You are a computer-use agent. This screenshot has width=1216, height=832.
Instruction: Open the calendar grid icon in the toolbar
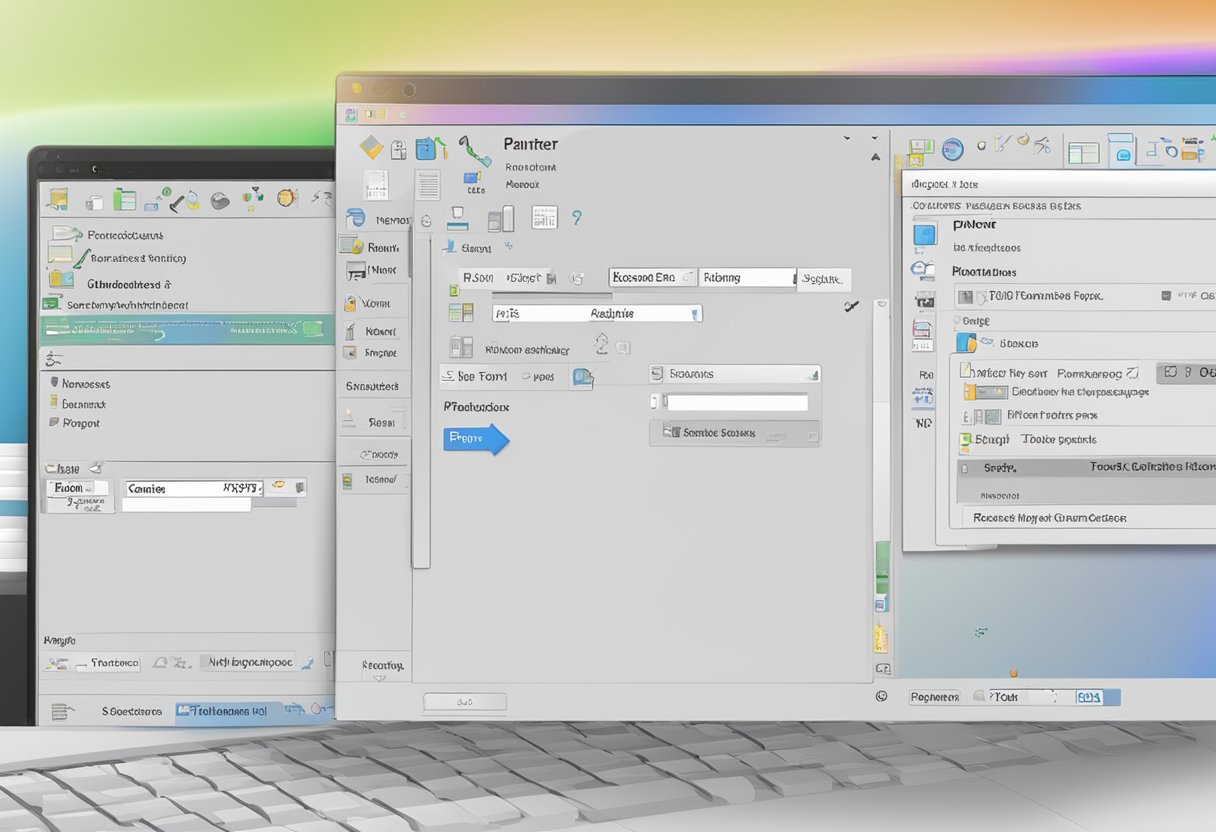point(544,217)
